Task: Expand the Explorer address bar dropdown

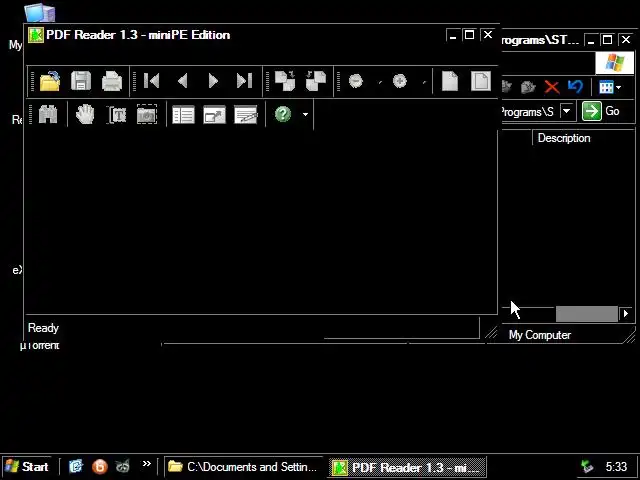Action: (x=567, y=111)
